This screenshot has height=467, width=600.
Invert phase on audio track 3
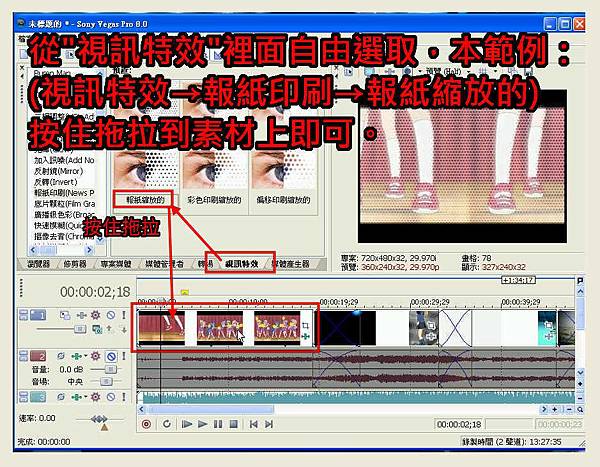click(61, 397)
